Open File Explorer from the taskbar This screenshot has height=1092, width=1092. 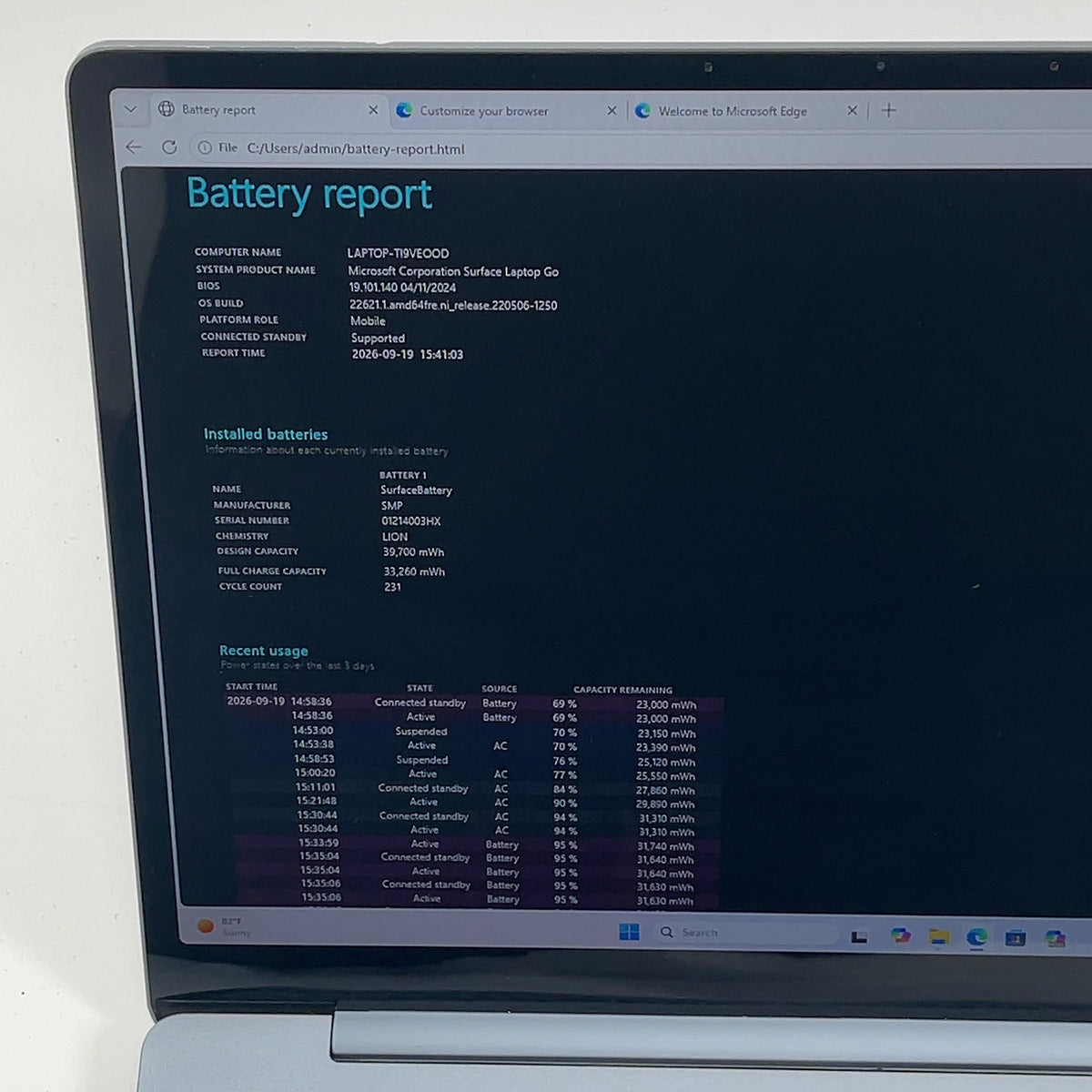[x=939, y=936]
